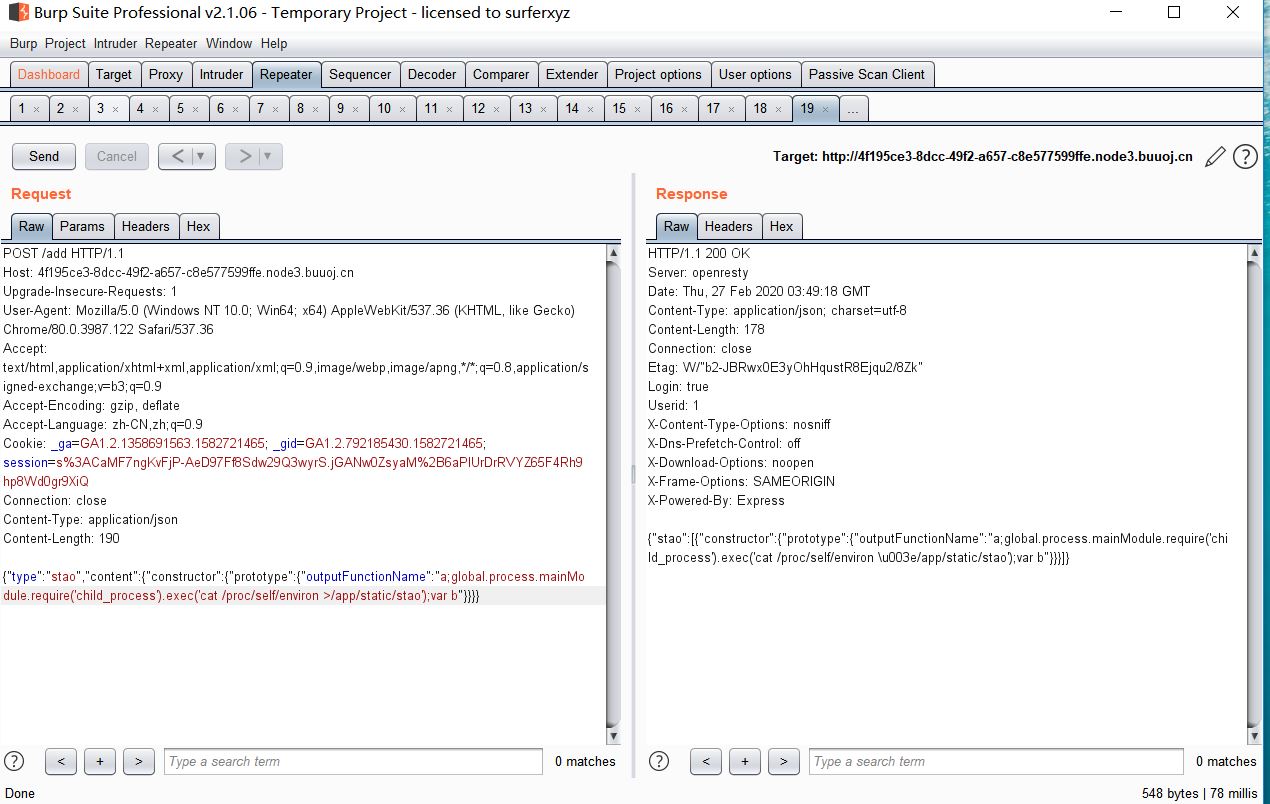Select the Raw view of the Response
1270x804 pixels.
click(677, 226)
